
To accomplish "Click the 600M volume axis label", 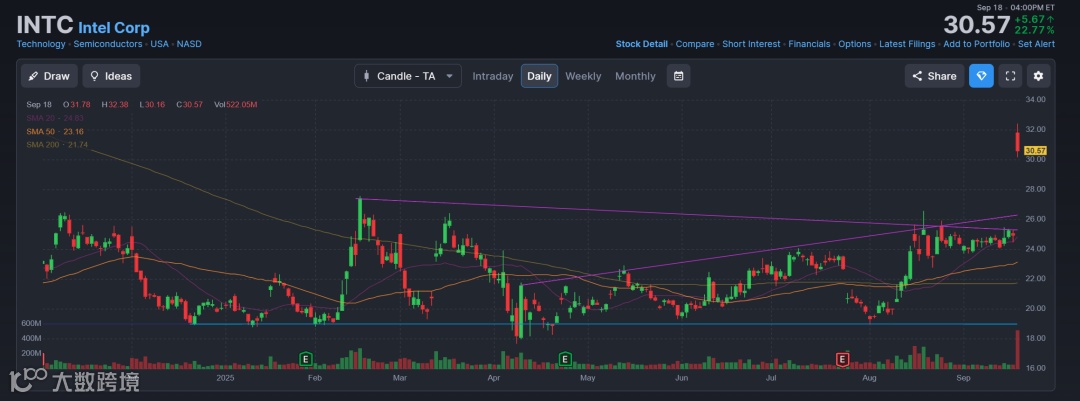I will (x=31, y=323).
